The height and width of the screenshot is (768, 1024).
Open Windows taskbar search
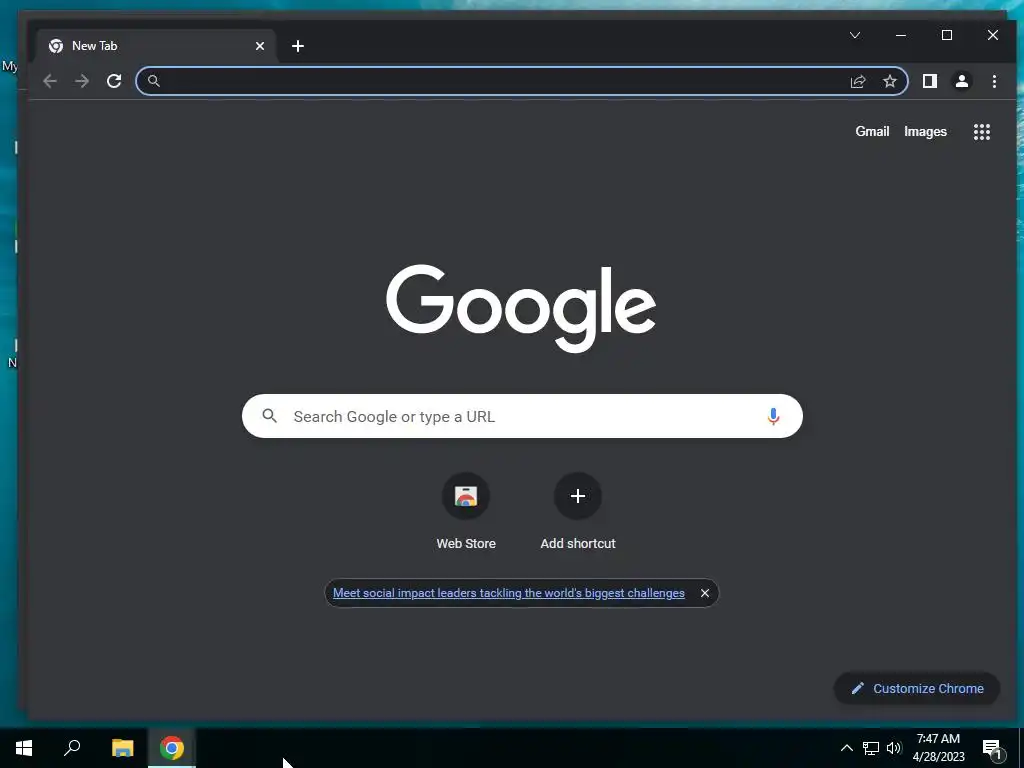pyautogui.click(x=72, y=748)
